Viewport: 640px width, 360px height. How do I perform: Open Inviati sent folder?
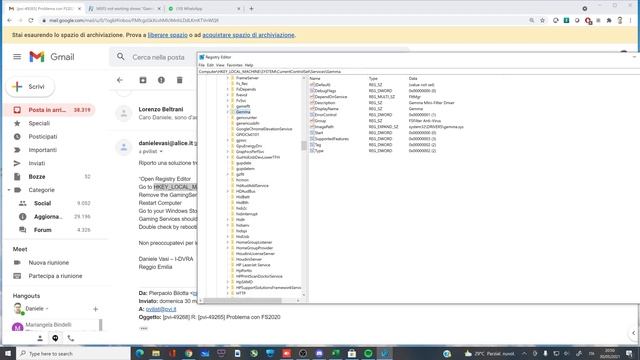coord(37,163)
